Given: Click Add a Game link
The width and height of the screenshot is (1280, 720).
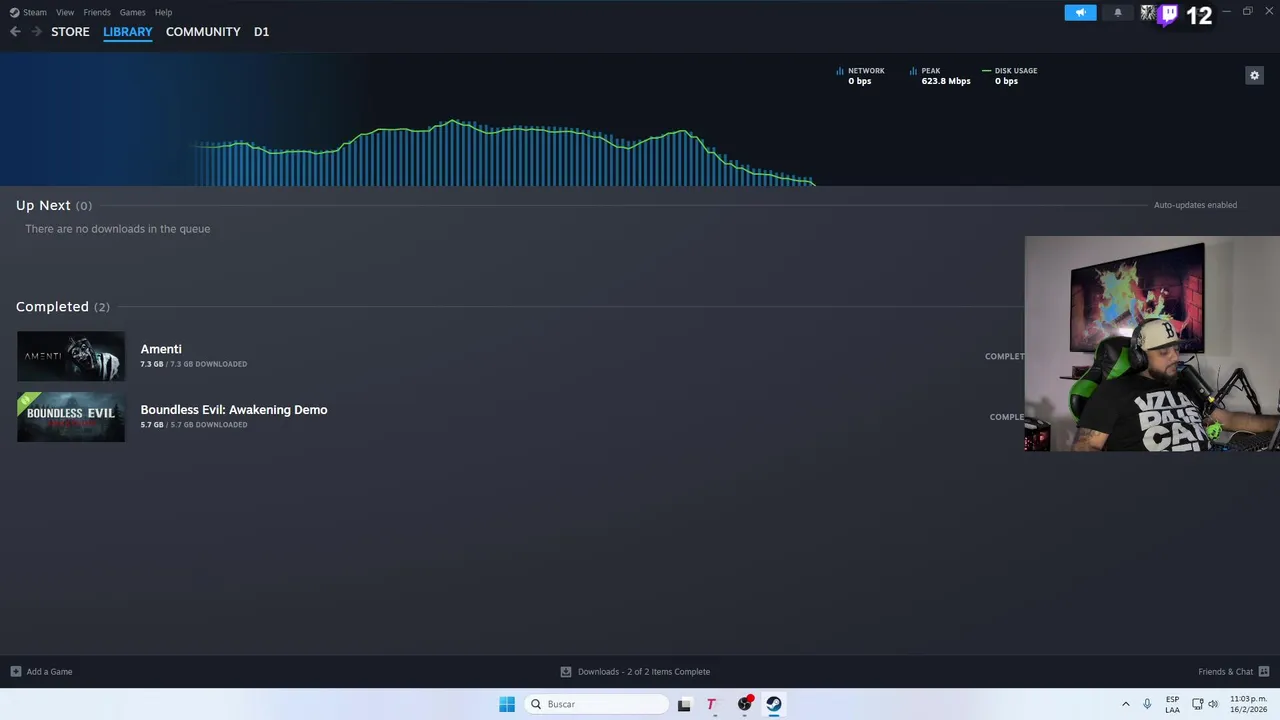Looking at the screenshot, I should coord(49,672).
